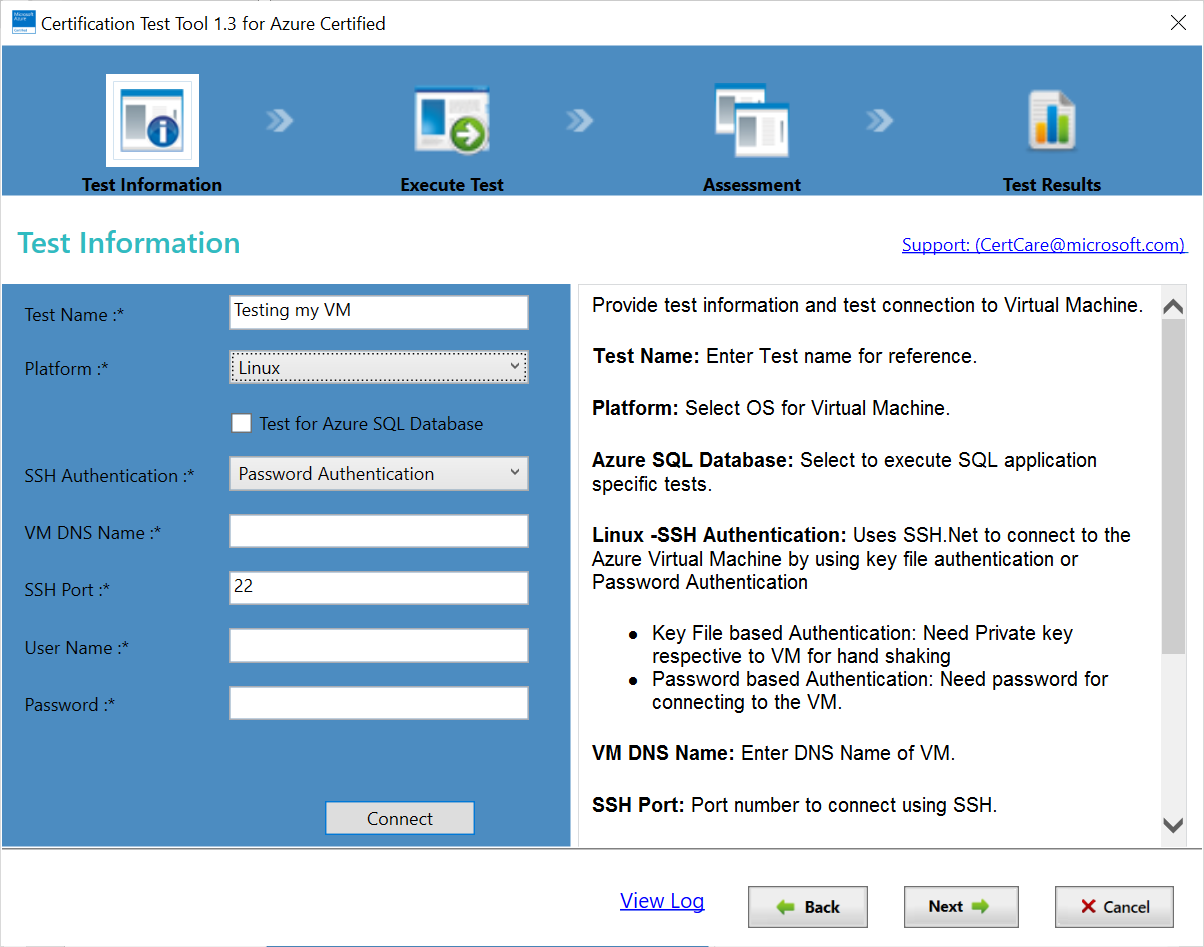Click the help panel scroll down arrow
1204x947 pixels.
coord(1173,824)
